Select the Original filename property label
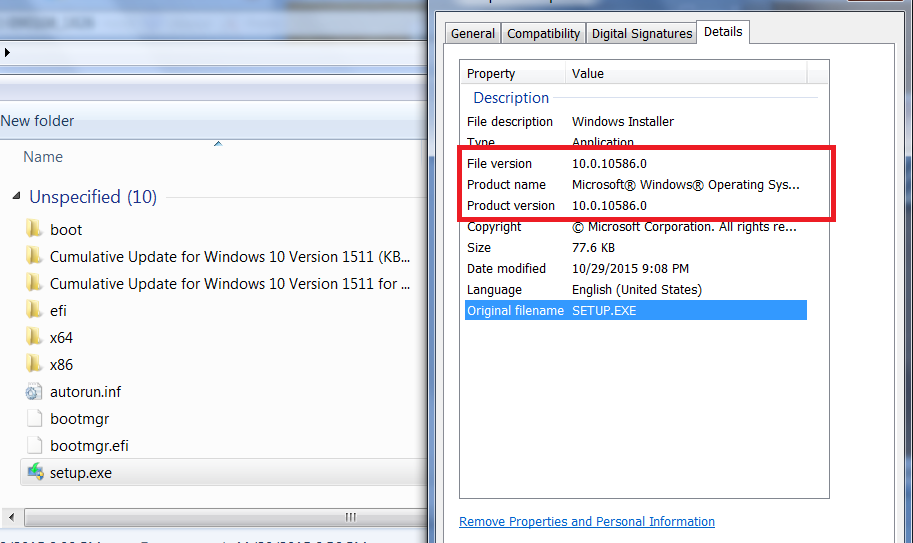 coord(515,310)
